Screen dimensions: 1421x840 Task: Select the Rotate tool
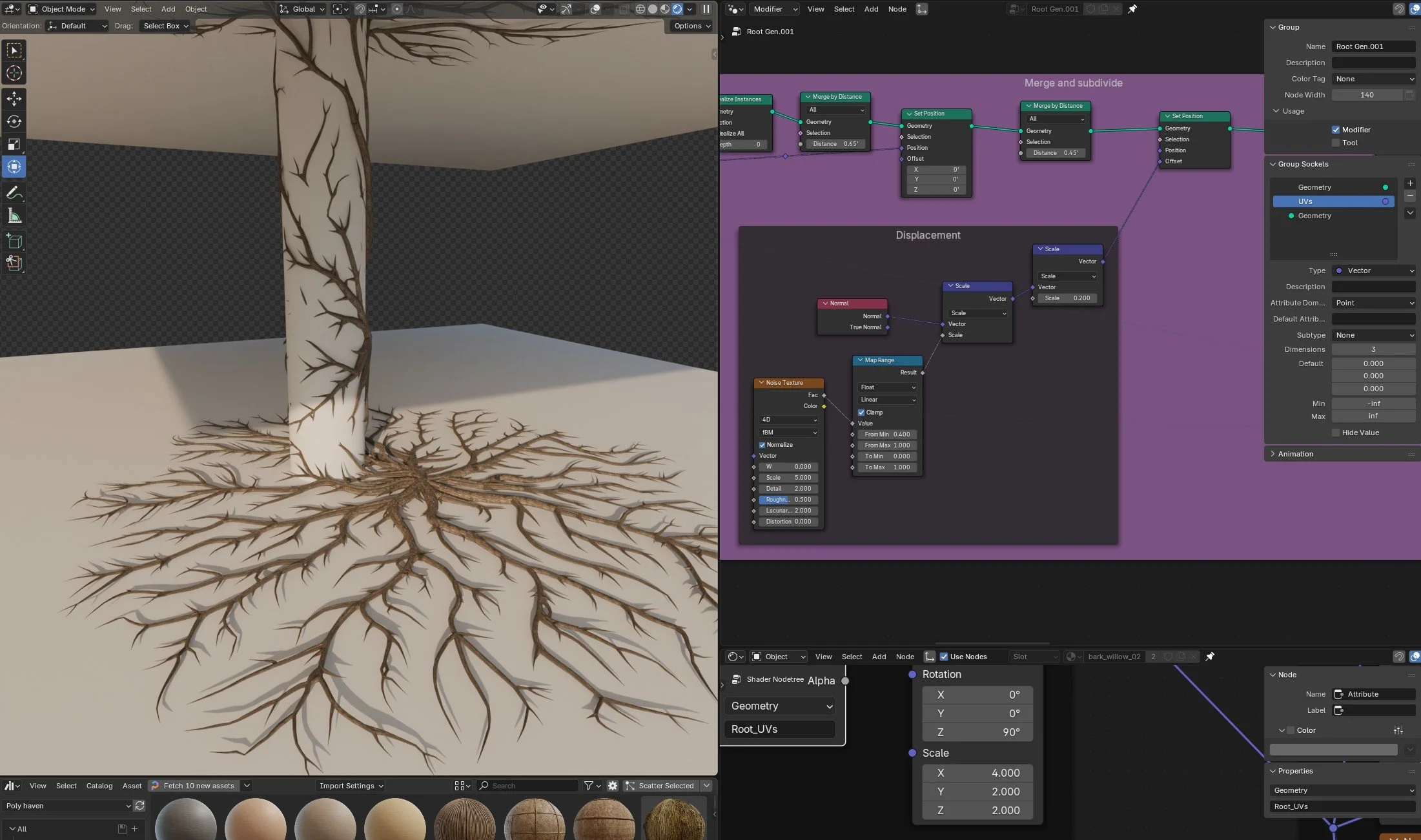click(14, 121)
